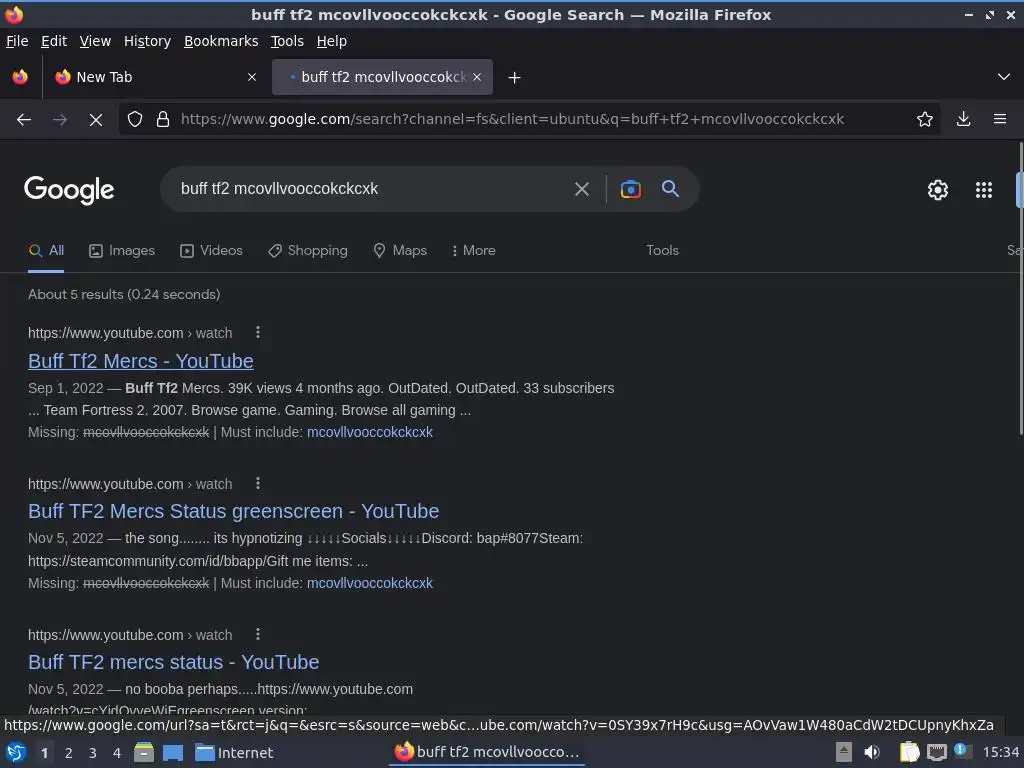The image size is (1024, 768).
Task: Open the Bookmarks menu
Action: [x=221, y=41]
